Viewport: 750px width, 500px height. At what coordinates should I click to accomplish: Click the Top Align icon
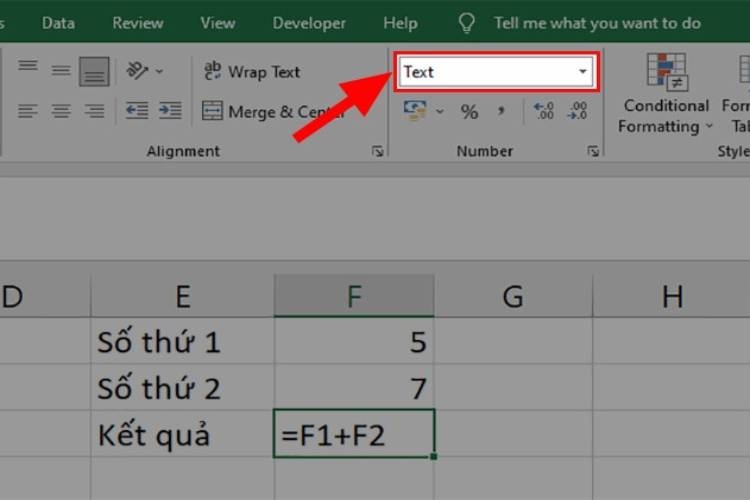click(28, 66)
